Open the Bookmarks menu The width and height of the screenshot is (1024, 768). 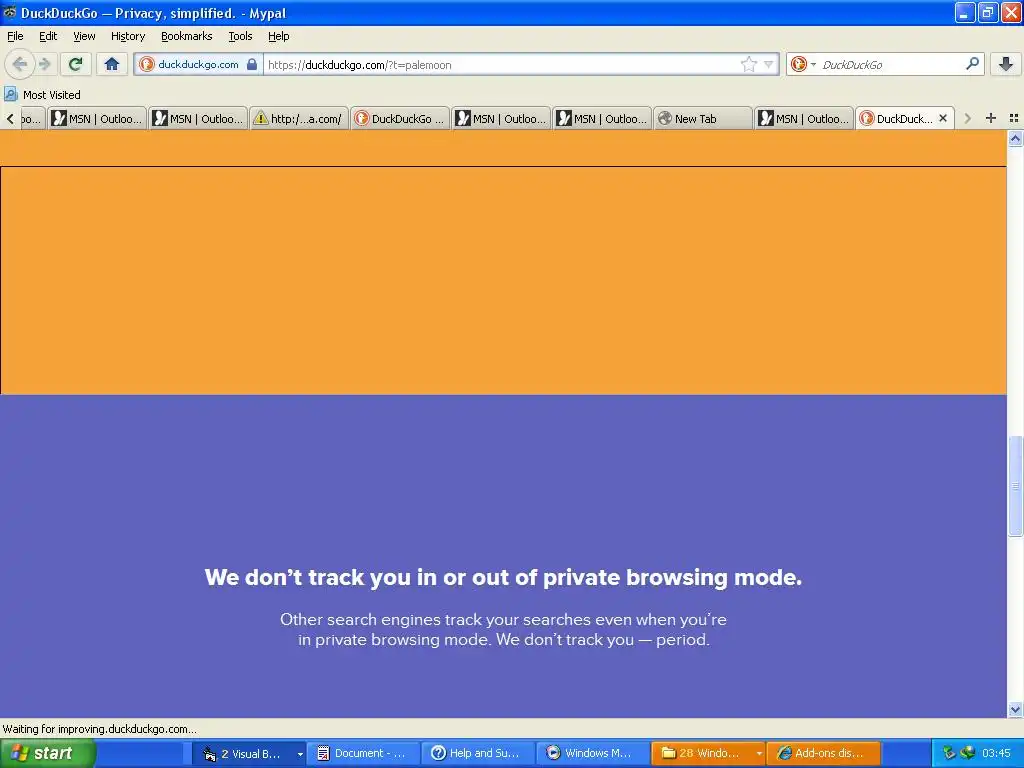tap(186, 36)
